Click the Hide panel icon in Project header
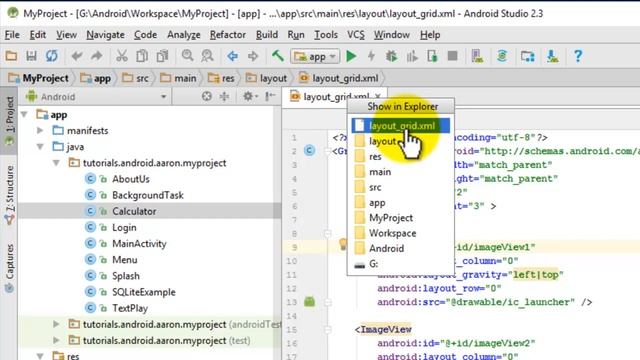 [270, 96]
